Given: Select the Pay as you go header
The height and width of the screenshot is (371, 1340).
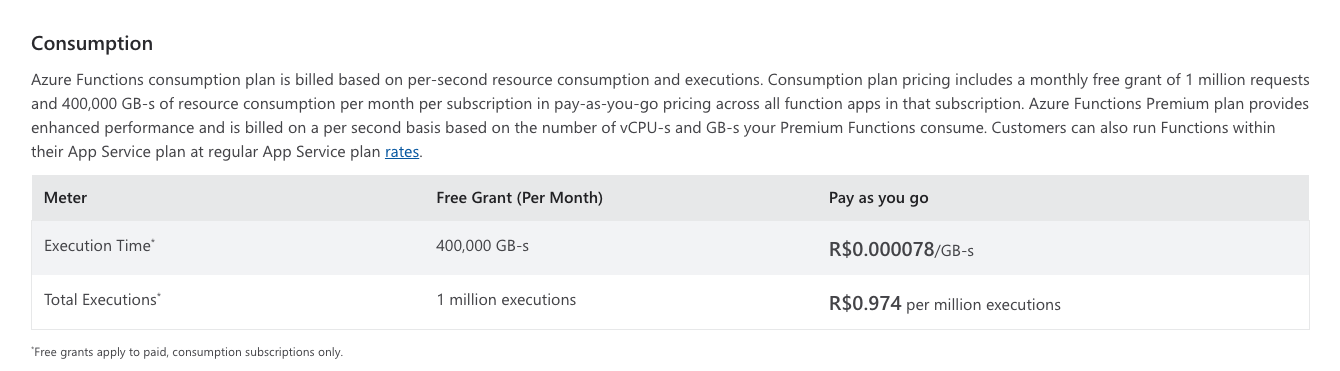Looking at the screenshot, I should (x=878, y=198).
